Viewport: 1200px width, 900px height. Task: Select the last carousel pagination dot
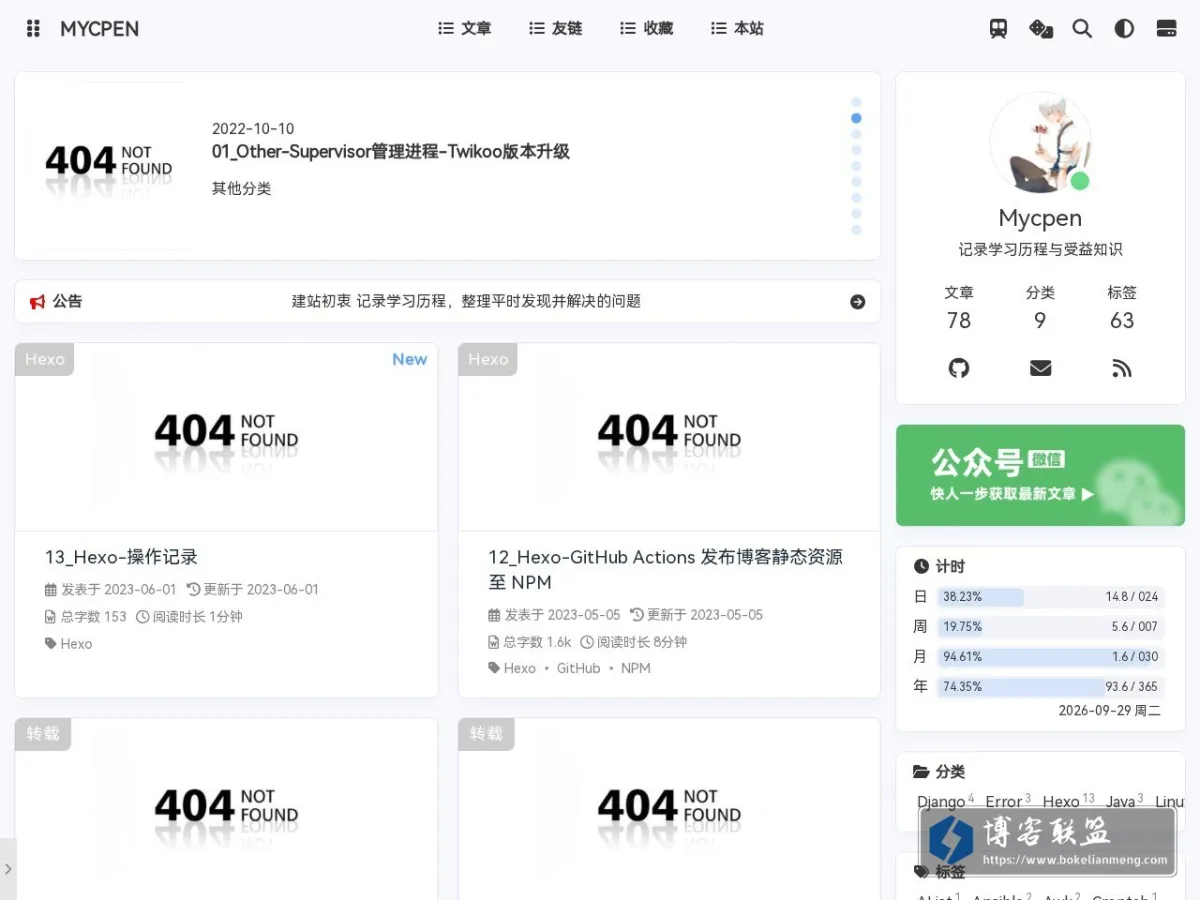click(x=856, y=230)
